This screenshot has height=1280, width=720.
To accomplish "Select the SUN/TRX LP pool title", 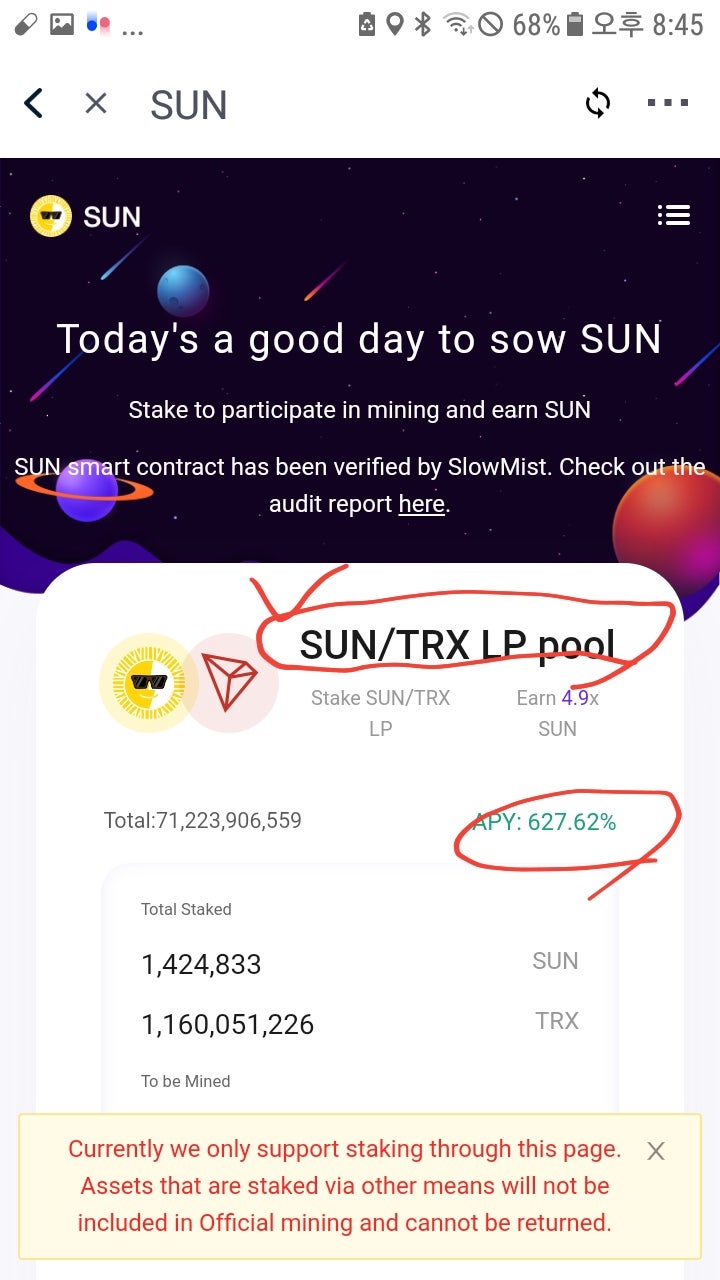I will click(457, 646).
